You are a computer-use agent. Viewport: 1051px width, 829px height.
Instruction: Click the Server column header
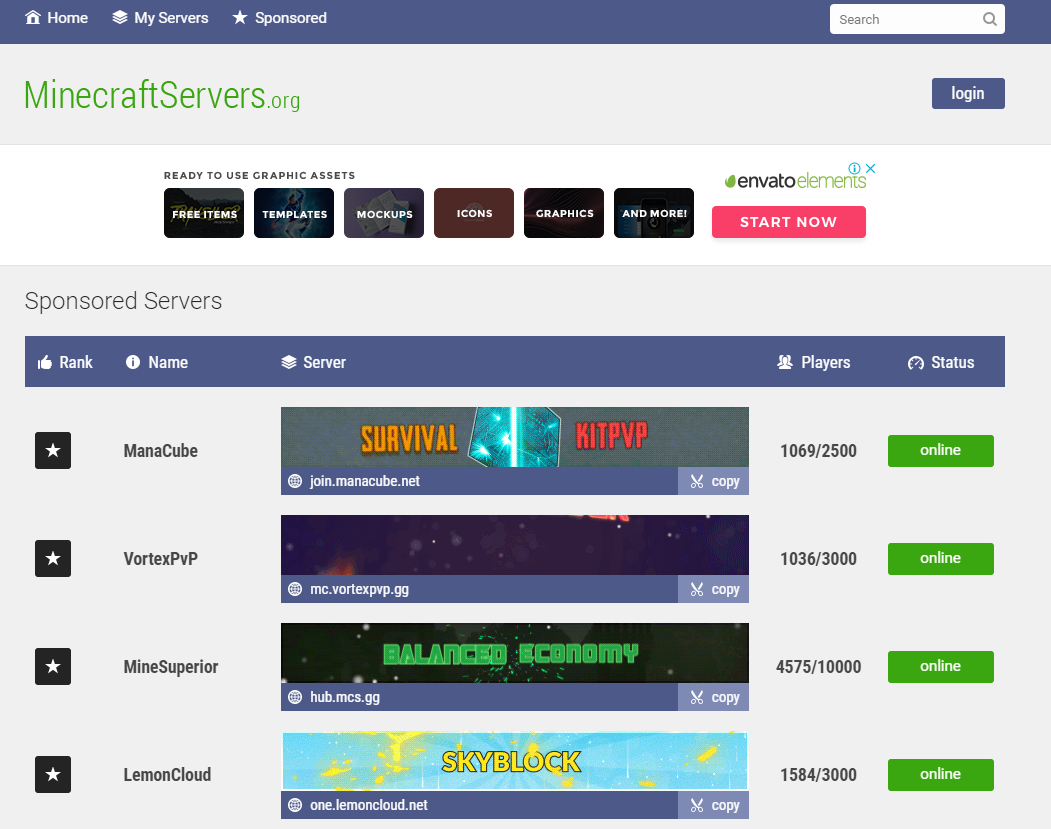point(314,362)
